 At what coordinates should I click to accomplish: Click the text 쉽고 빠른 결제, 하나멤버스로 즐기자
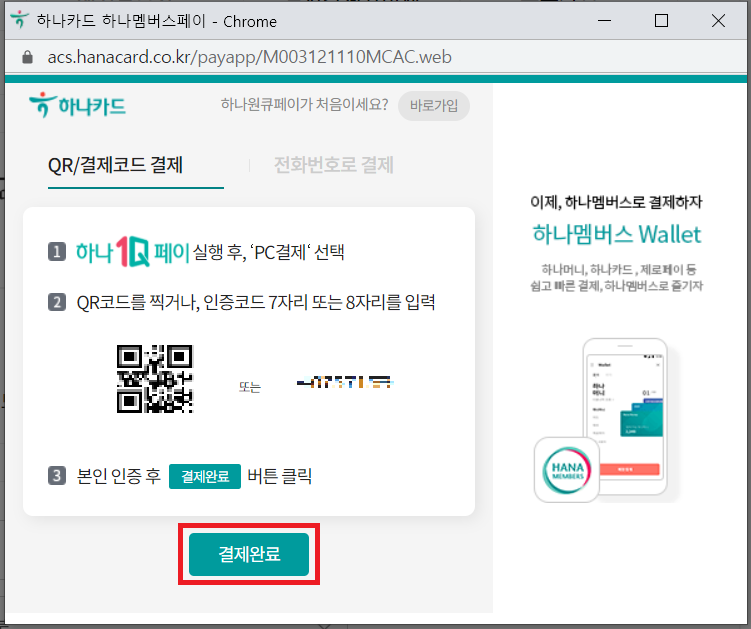click(616, 286)
